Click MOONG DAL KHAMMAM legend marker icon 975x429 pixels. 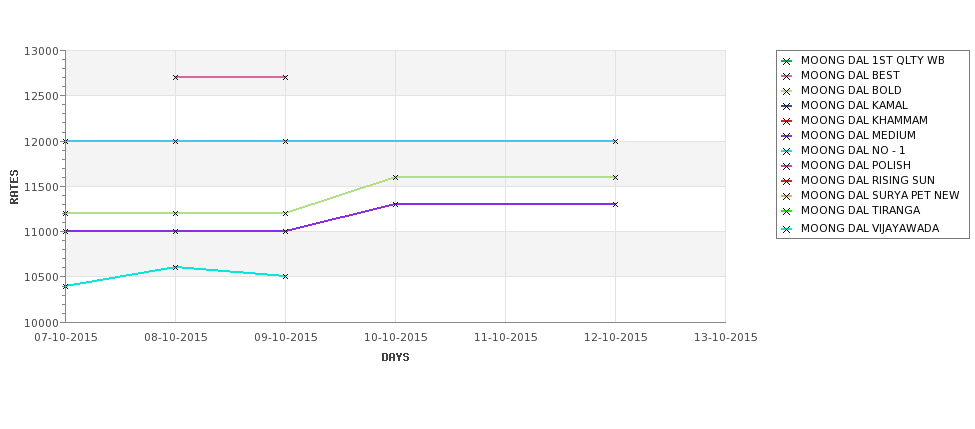[x=787, y=121]
